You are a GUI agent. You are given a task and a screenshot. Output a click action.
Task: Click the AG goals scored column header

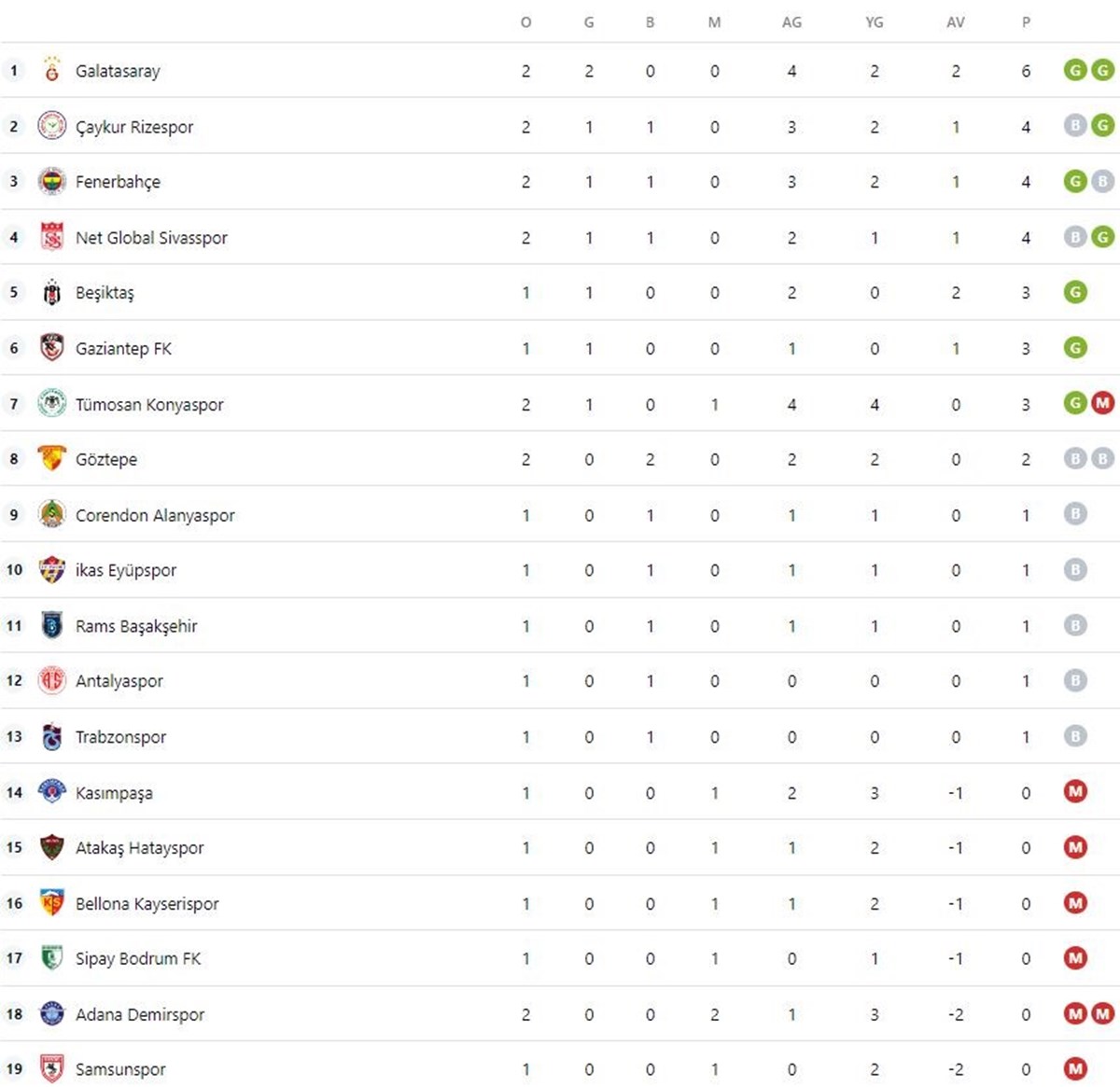tap(791, 22)
